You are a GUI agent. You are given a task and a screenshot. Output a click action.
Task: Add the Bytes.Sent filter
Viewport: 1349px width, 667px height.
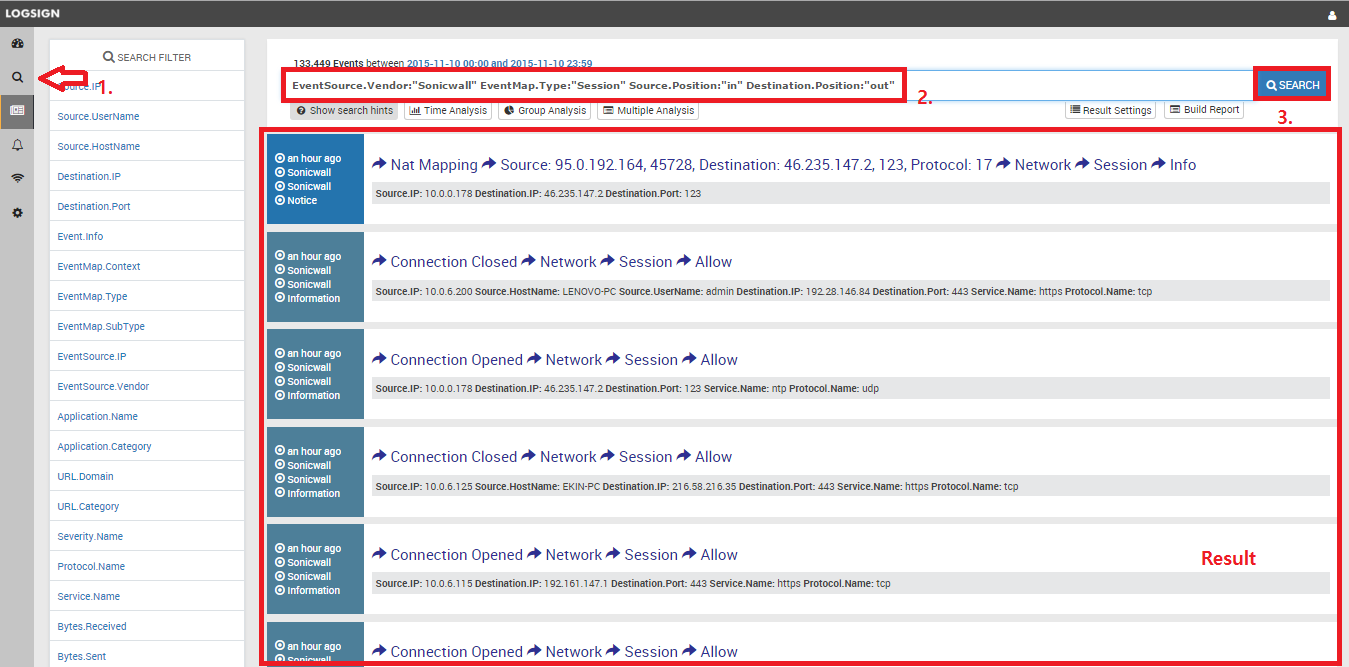point(82,656)
